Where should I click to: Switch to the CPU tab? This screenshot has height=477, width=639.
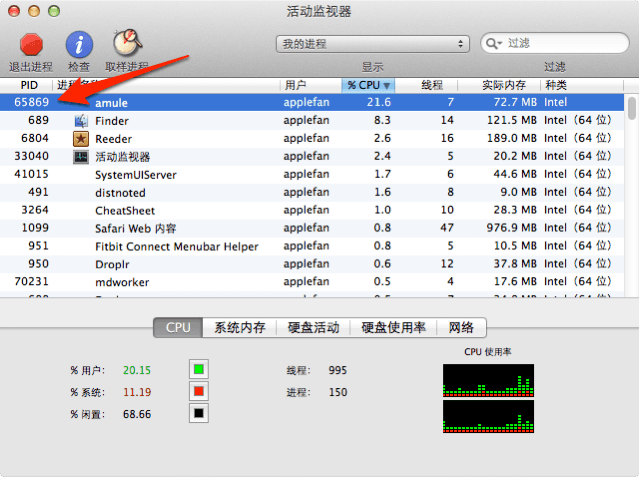pyautogui.click(x=178, y=327)
